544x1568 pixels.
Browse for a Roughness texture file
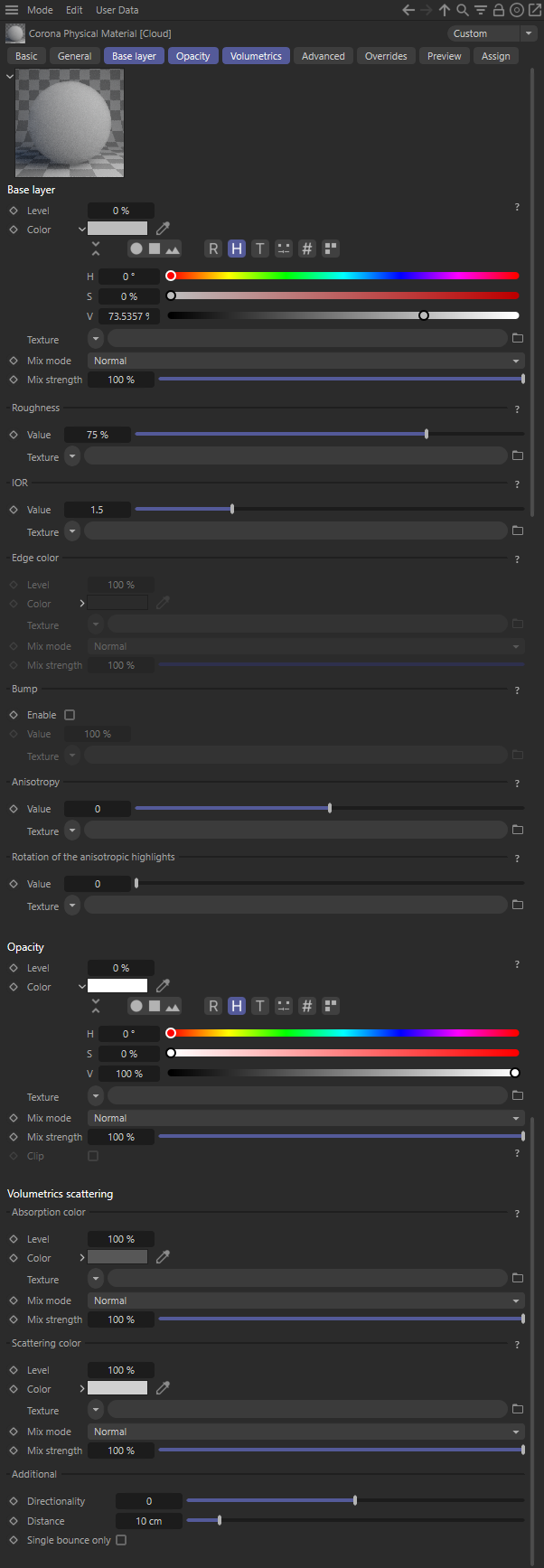click(518, 456)
